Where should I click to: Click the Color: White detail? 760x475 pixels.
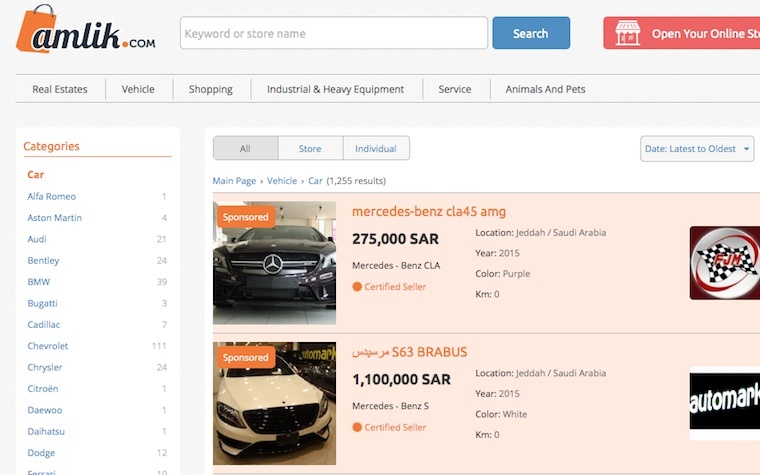click(501, 414)
